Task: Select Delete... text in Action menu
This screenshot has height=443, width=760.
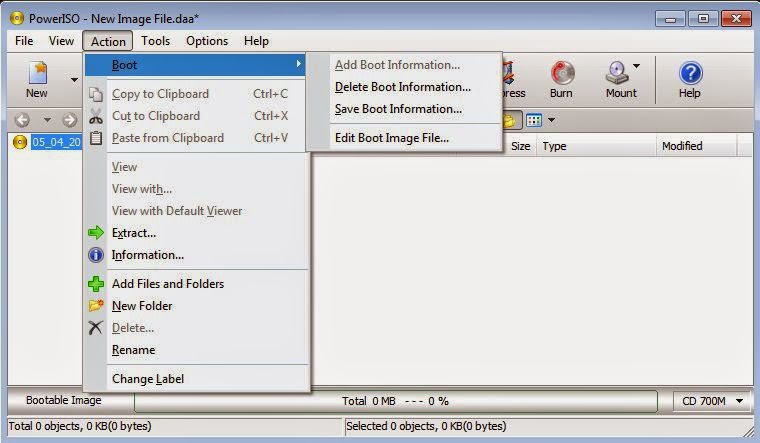Action: click(x=133, y=328)
